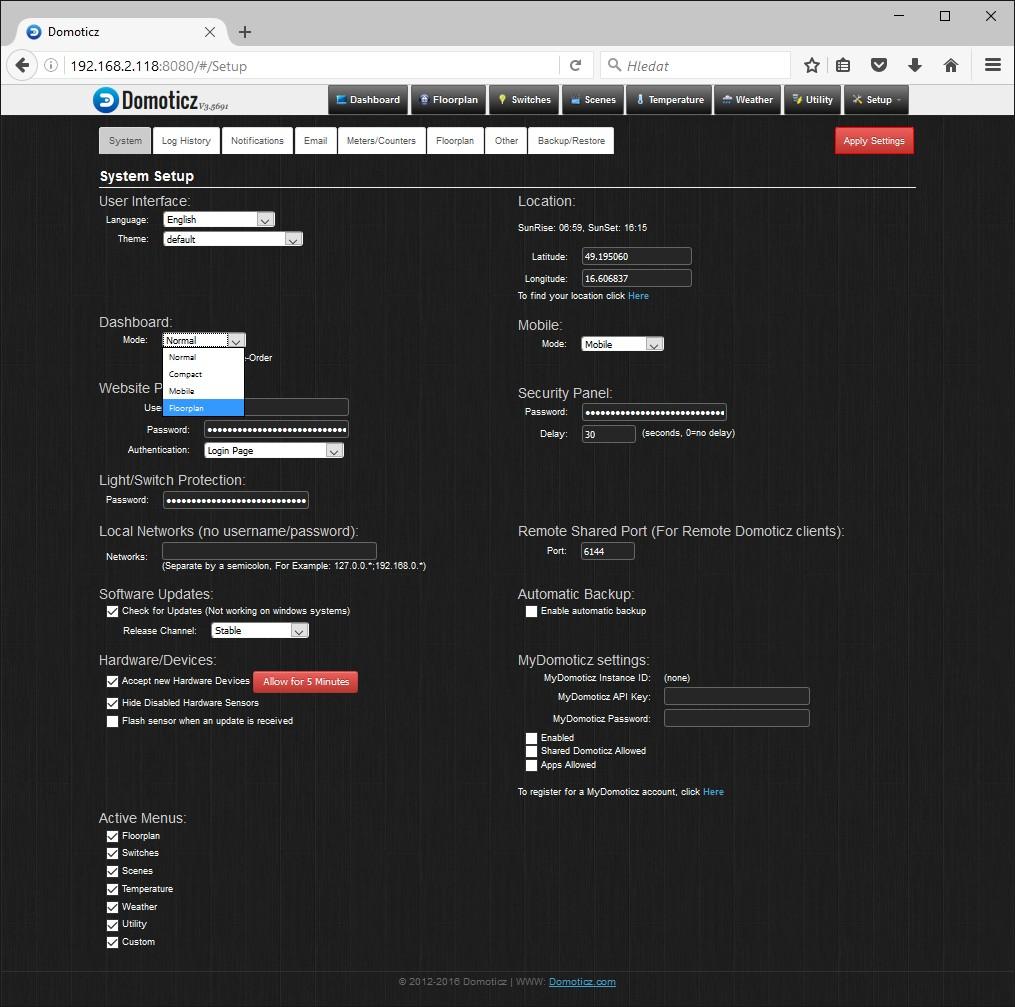
Task: Toggle Check for Updates checkbox
Action: (x=113, y=612)
